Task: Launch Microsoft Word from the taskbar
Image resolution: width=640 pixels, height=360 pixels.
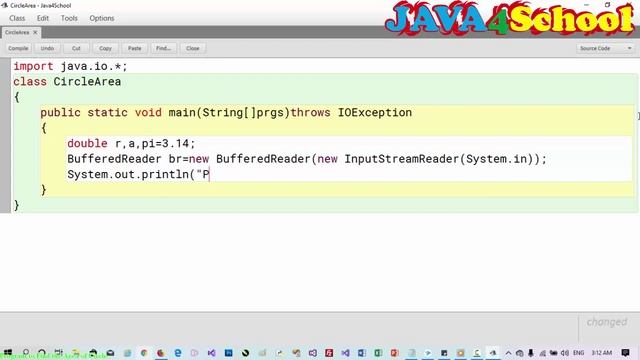Action: pos(362,353)
